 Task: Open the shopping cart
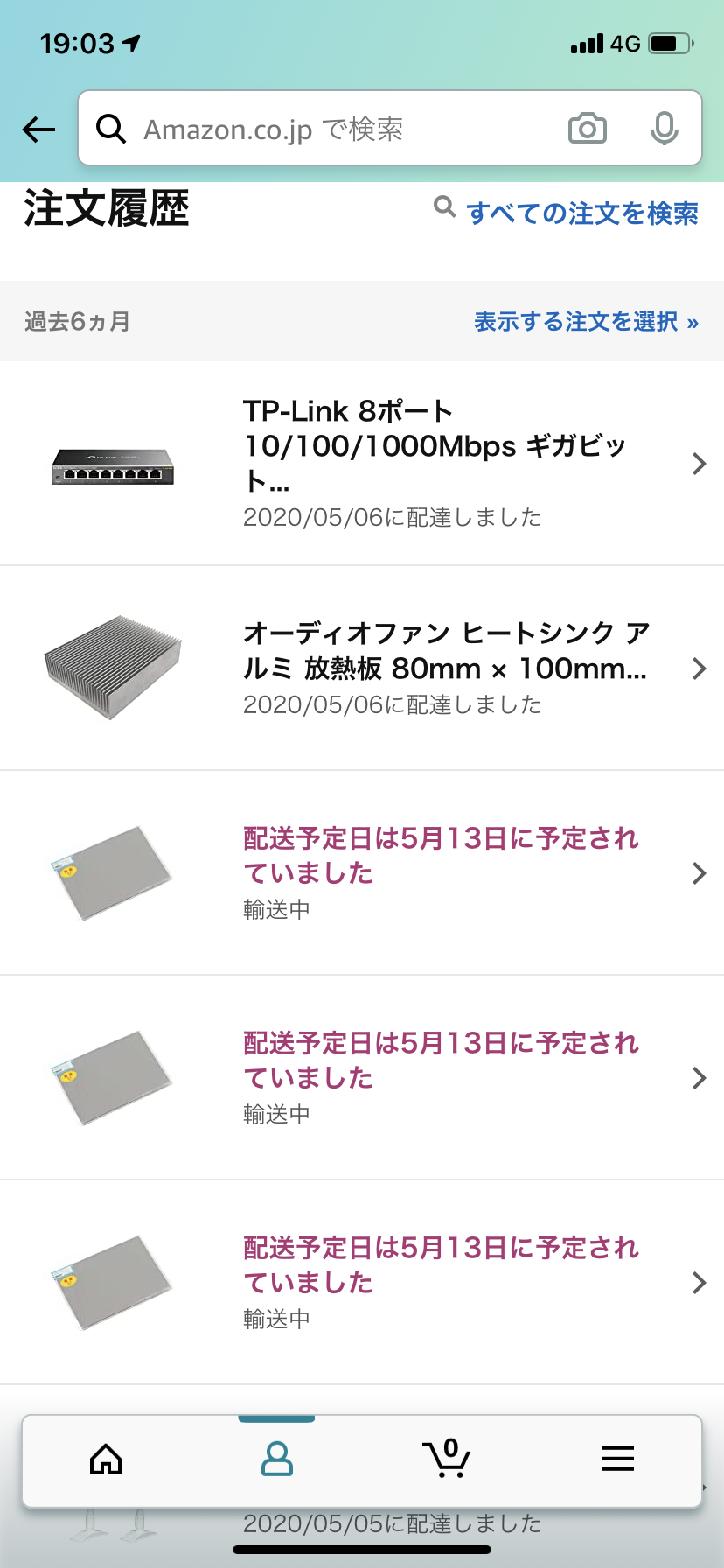[x=447, y=1459]
